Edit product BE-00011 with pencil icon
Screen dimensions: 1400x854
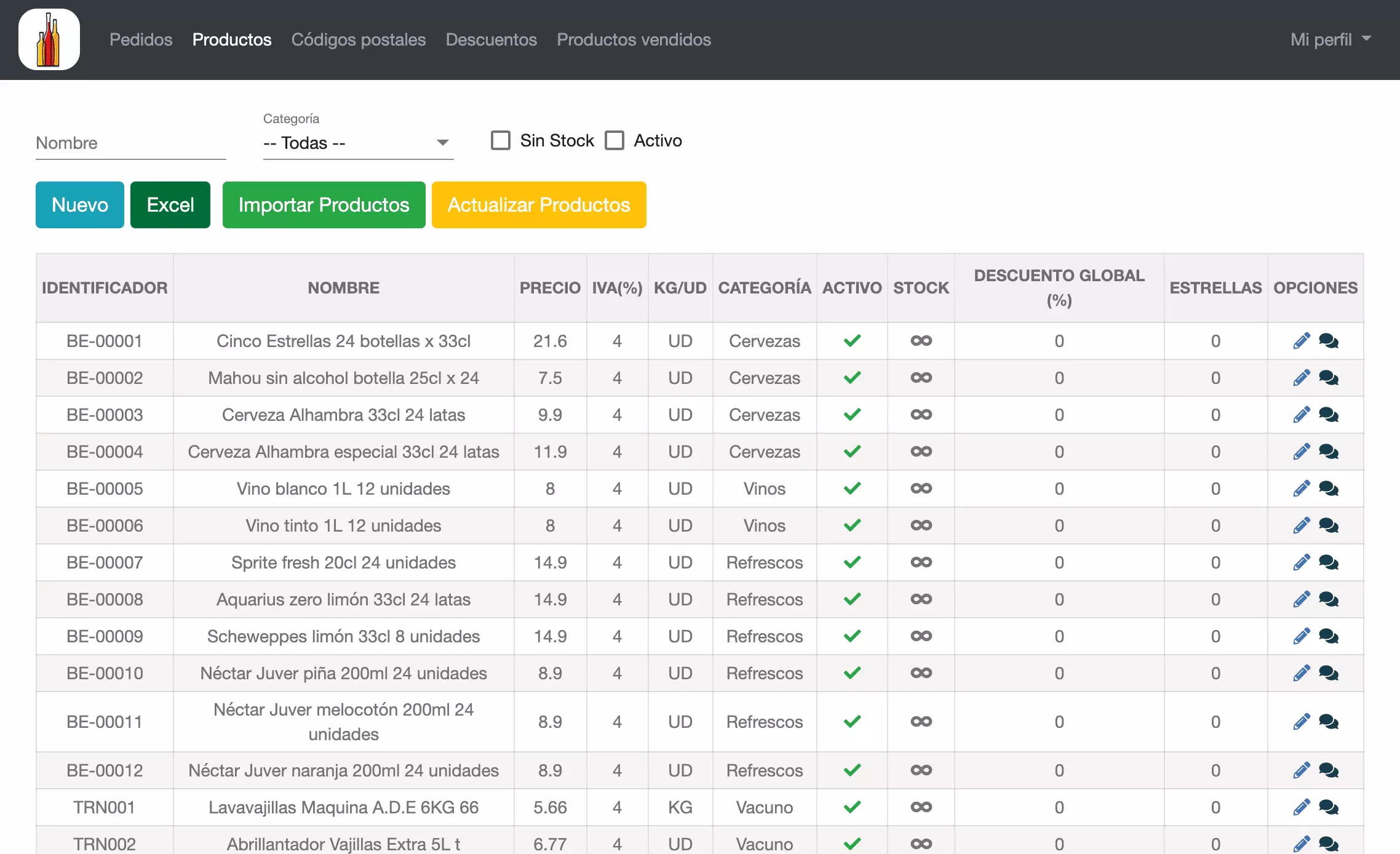tap(1302, 722)
